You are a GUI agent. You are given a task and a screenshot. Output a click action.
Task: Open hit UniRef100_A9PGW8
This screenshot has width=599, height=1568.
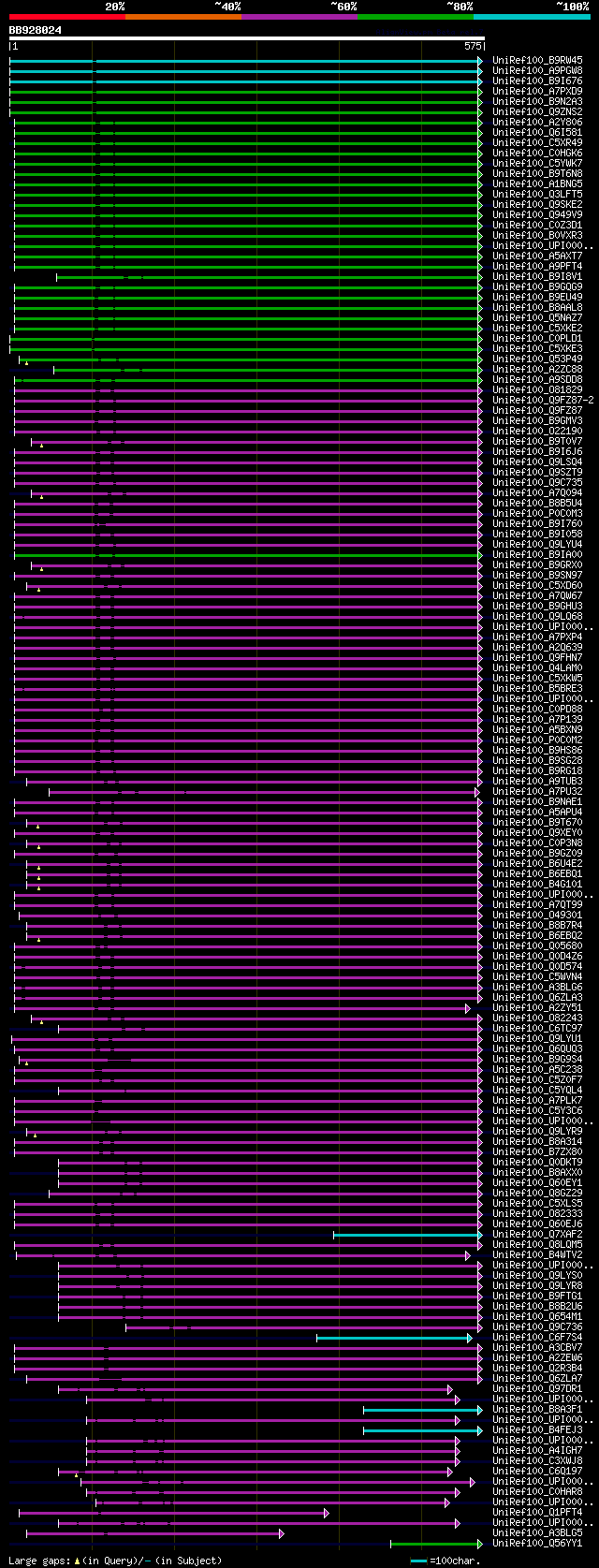point(537,70)
